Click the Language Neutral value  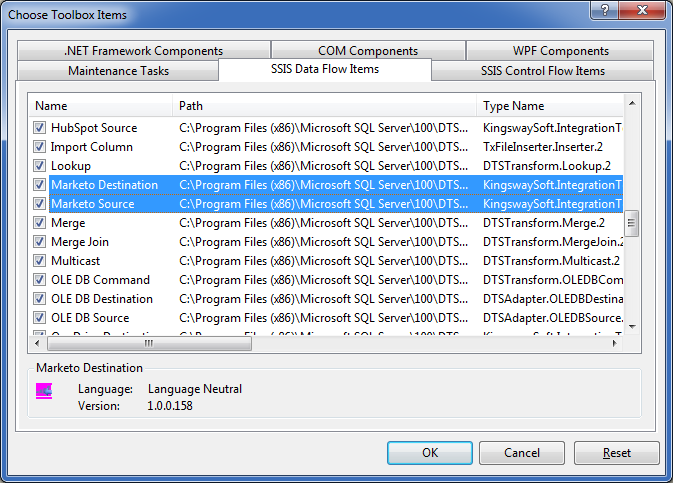(195, 389)
